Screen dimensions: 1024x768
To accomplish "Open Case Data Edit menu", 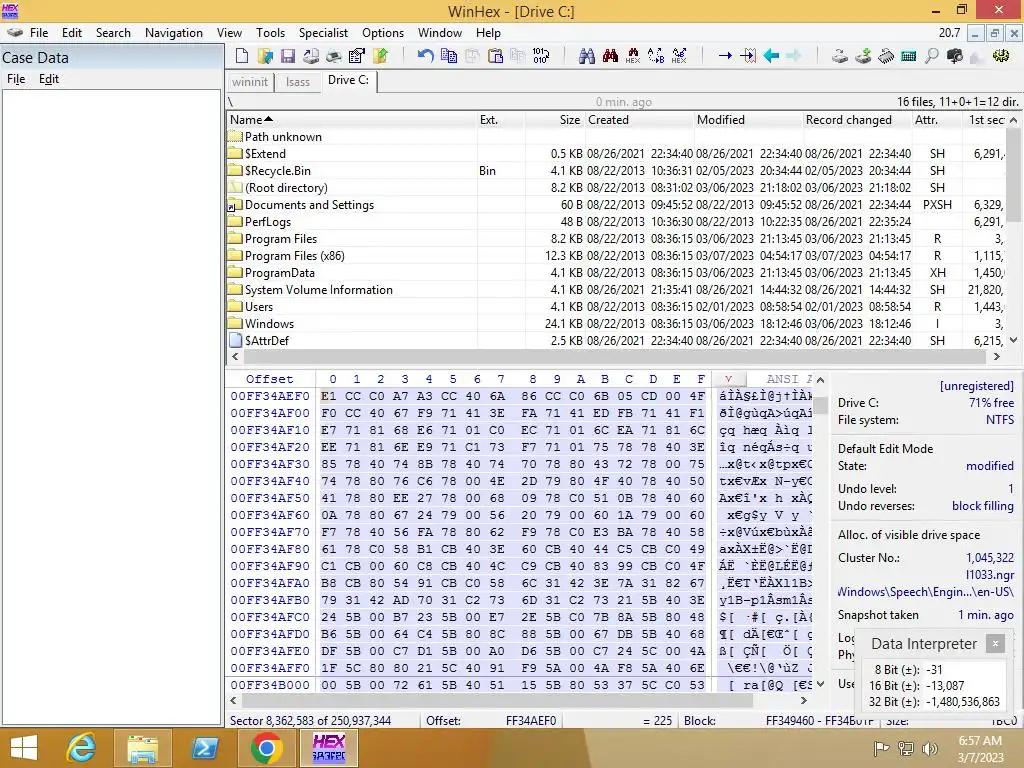I will [49, 79].
